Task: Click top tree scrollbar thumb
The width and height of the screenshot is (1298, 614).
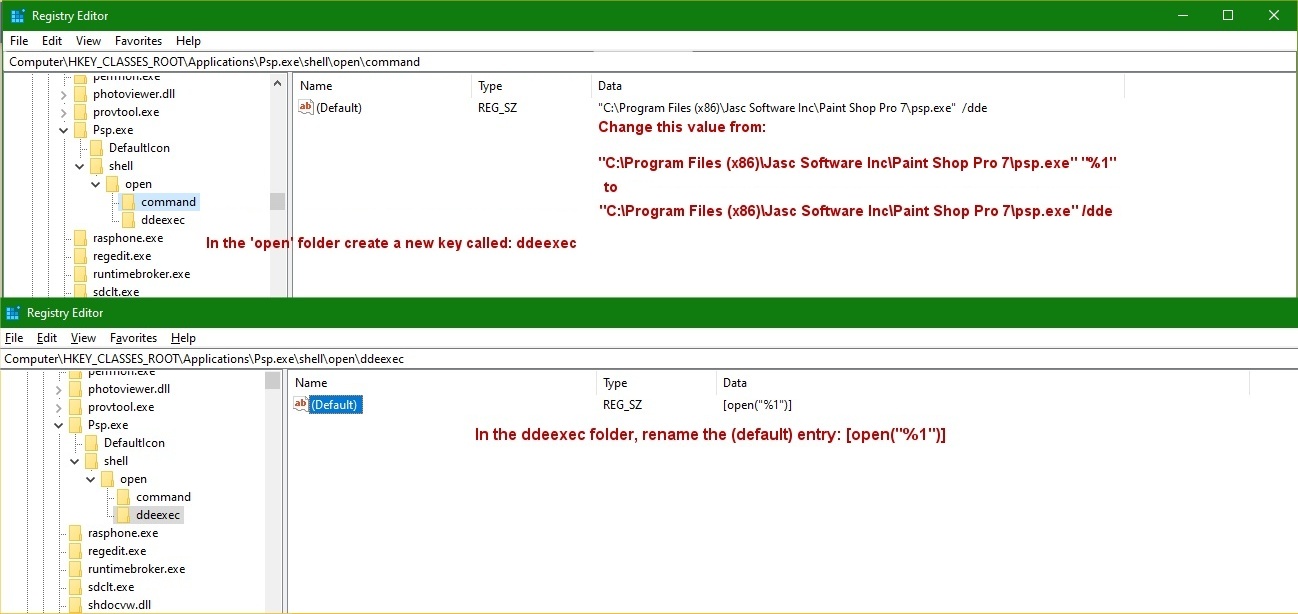Action: pyautogui.click(x=278, y=201)
